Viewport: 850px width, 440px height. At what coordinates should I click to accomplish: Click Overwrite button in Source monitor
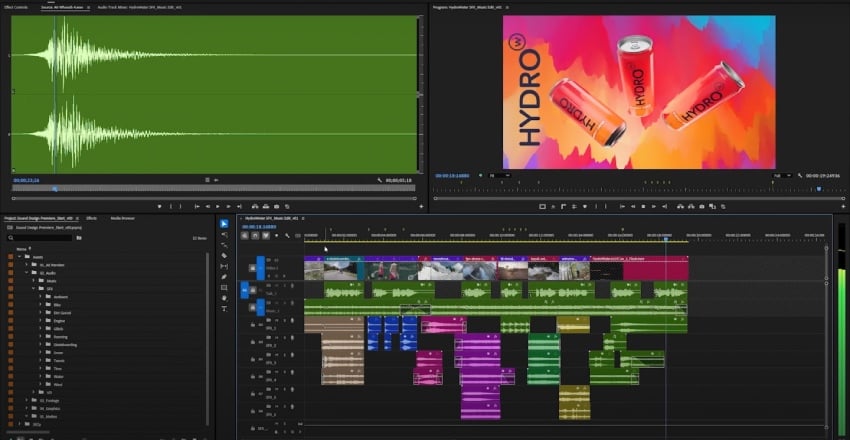point(266,206)
